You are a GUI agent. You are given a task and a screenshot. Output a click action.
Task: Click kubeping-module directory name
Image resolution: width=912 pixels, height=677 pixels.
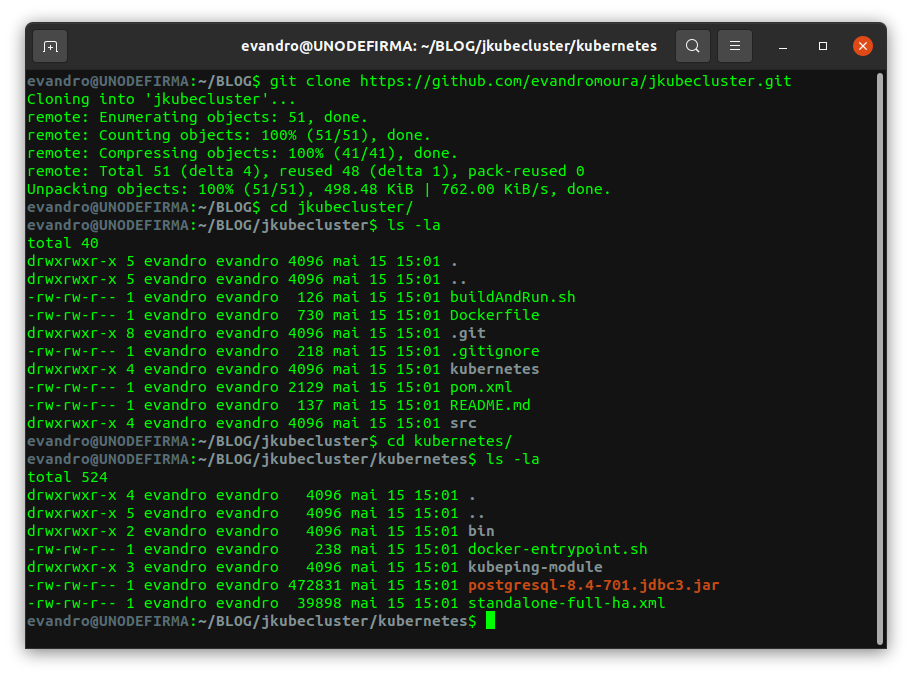click(x=535, y=567)
